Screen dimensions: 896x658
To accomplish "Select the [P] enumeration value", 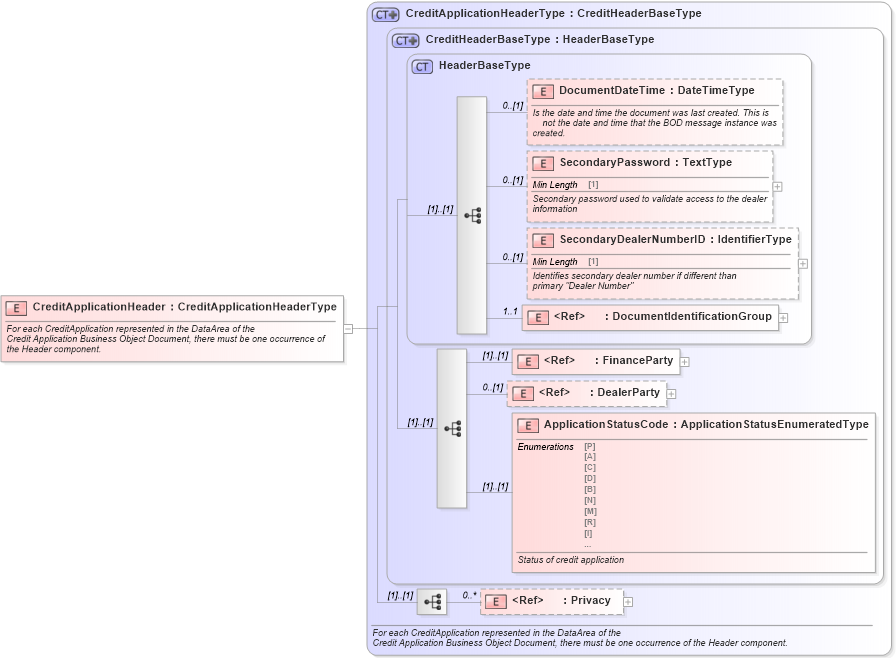I will [x=588, y=447].
